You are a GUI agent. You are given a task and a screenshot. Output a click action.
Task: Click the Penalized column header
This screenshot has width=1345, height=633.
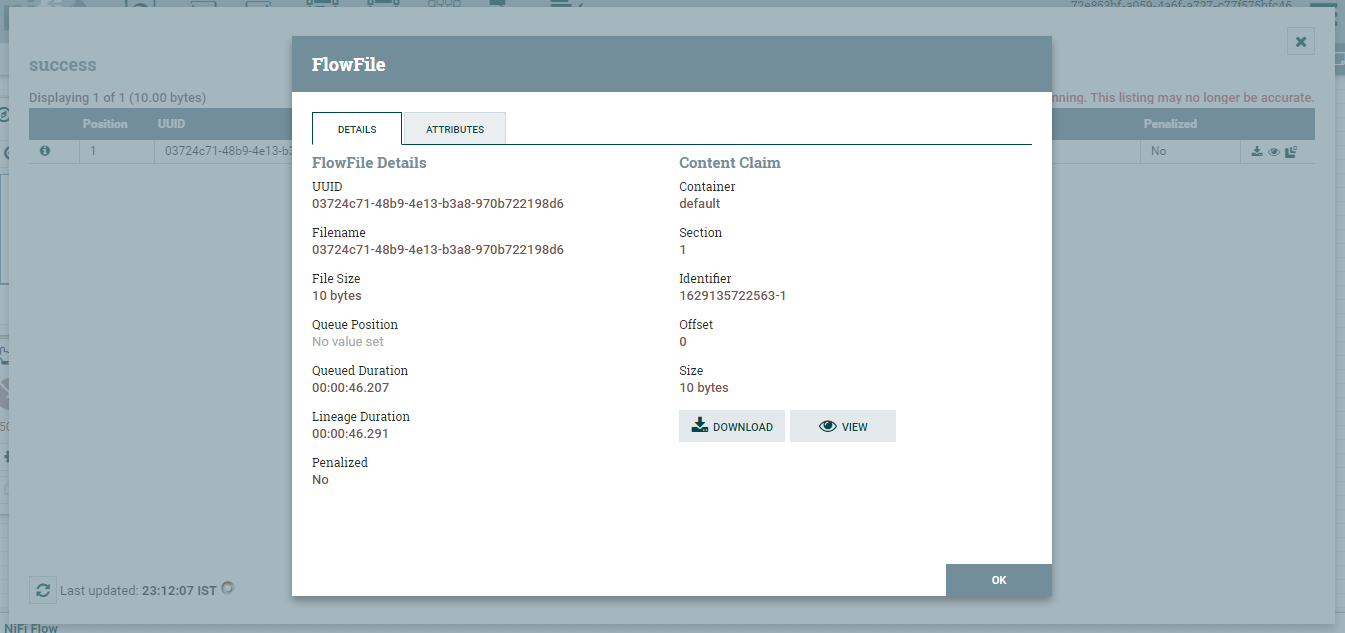tap(1170, 124)
